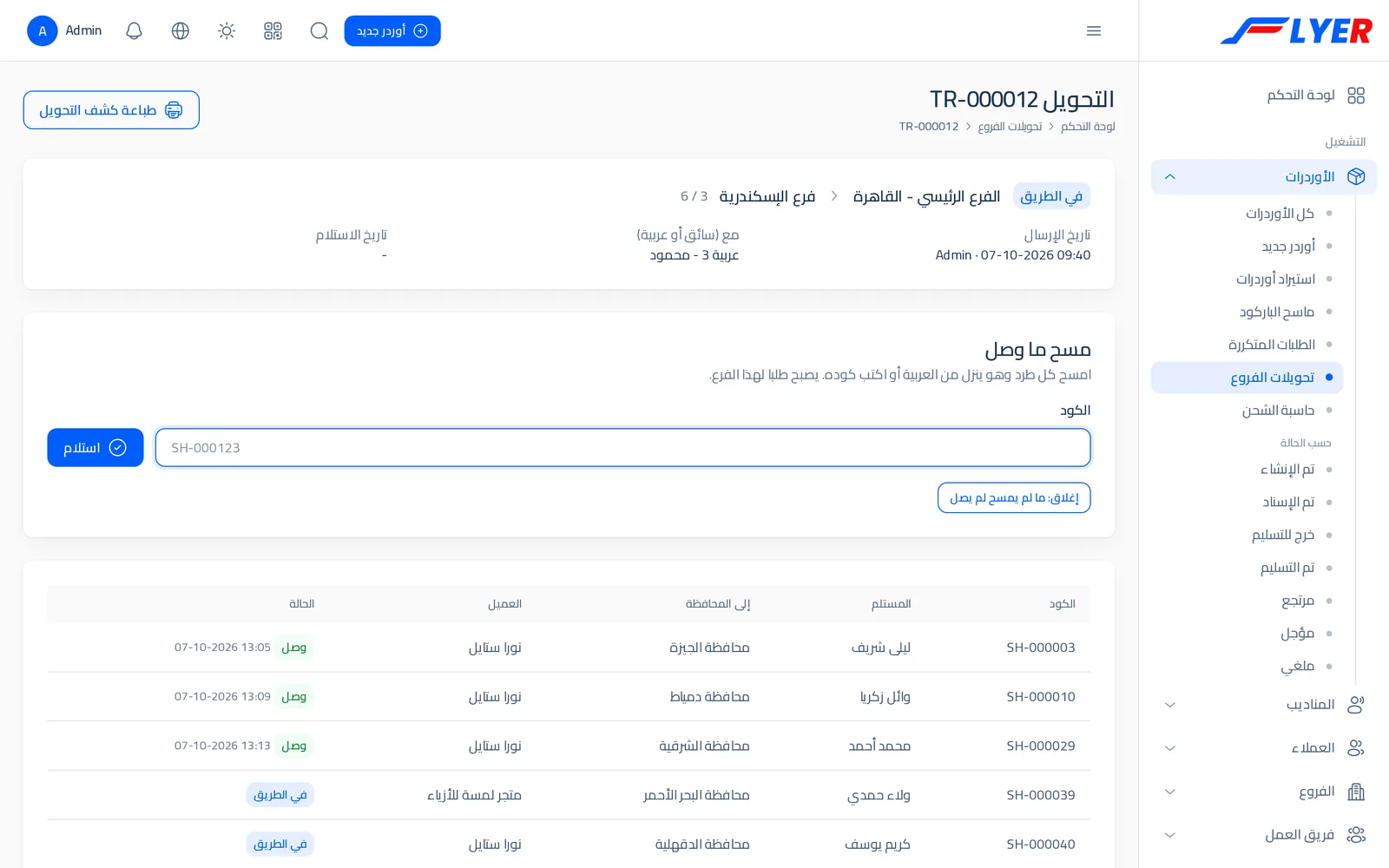Click the الأوردرات package box icon
The height and width of the screenshot is (868, 1389).
tap(1356, 177)
